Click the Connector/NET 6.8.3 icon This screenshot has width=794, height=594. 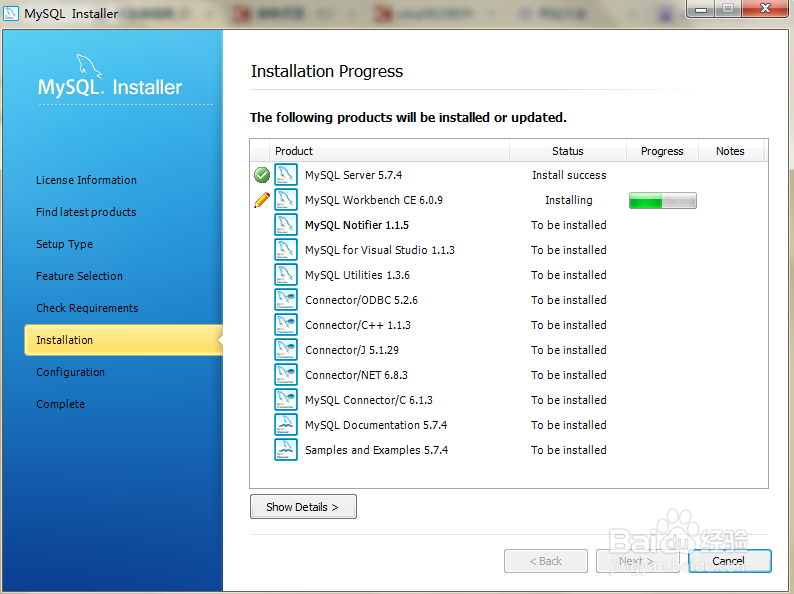click(x=286, y=375)
